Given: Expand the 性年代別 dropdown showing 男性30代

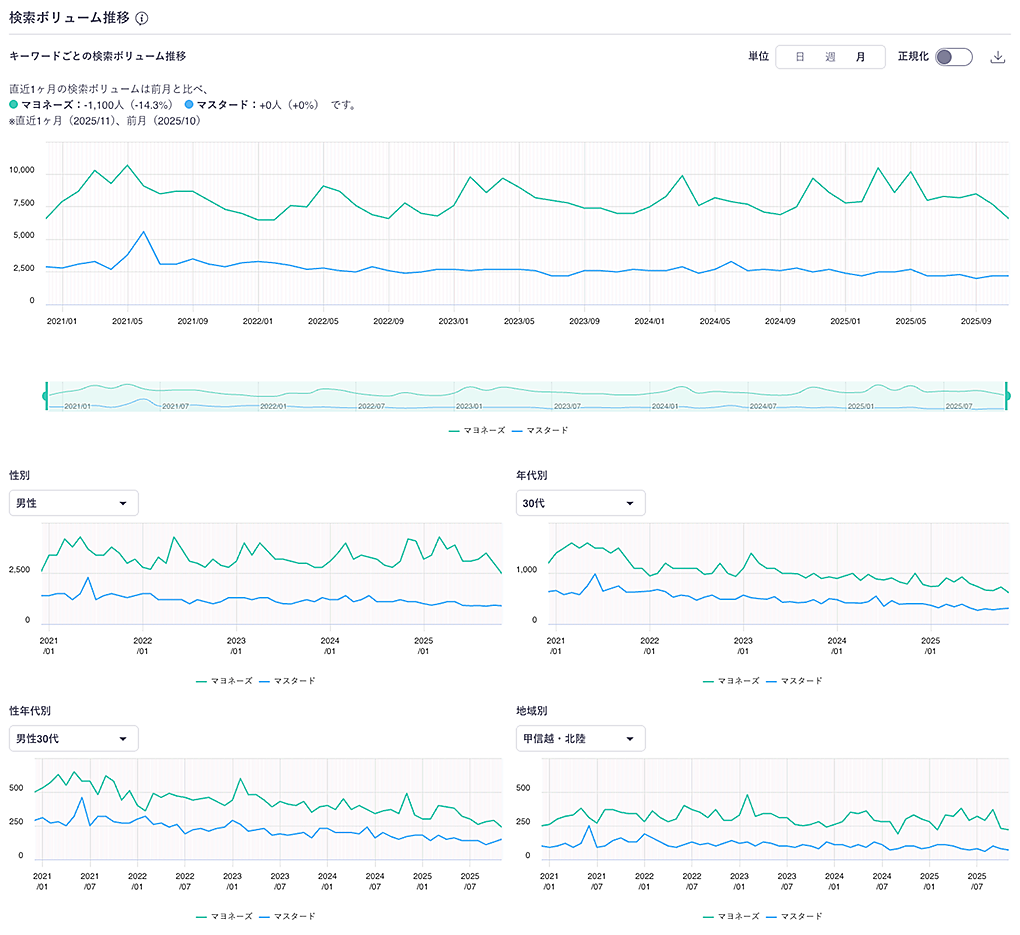Looking at the screenshot, I should pos(73,739).
